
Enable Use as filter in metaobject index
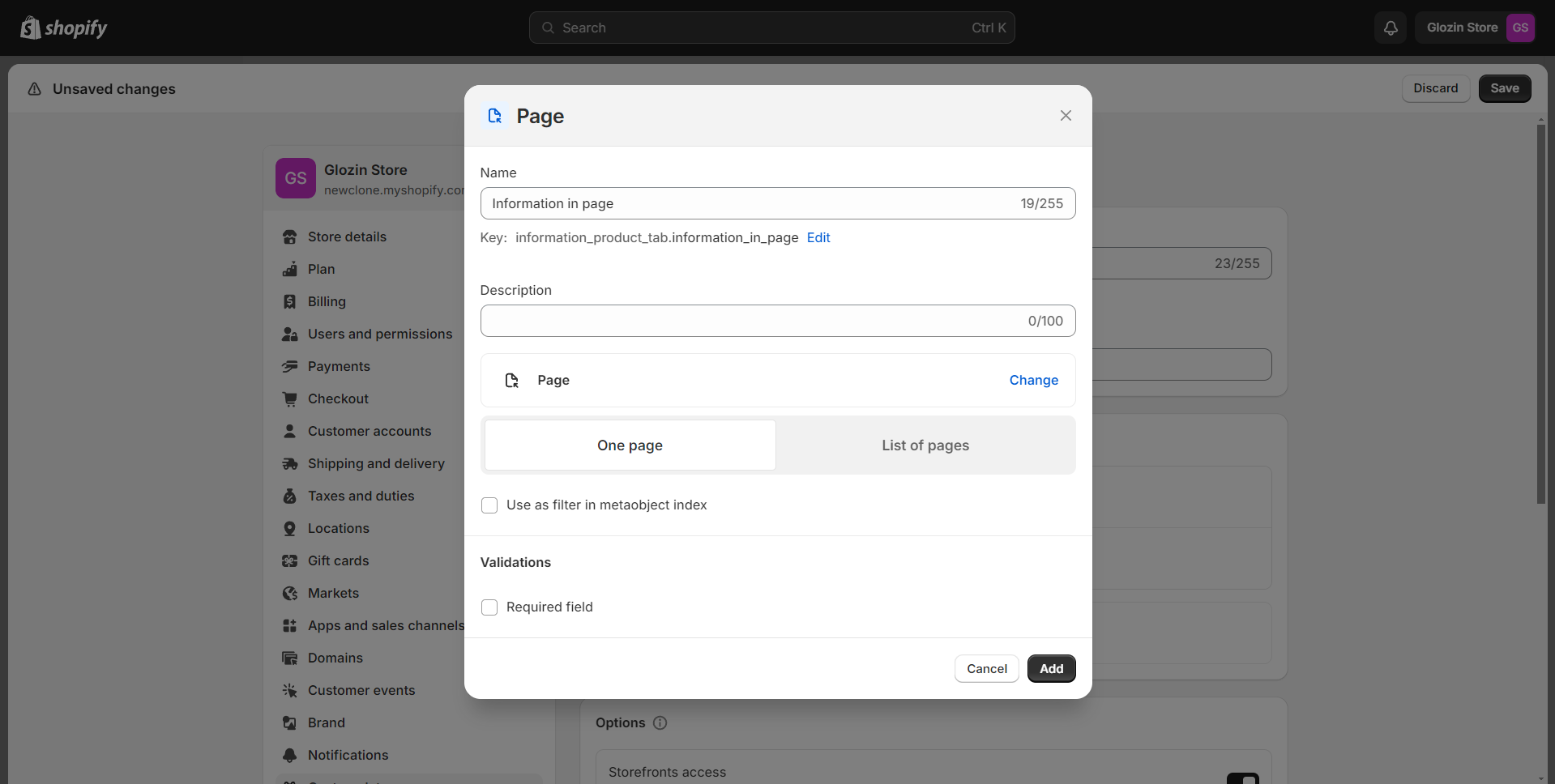coord(489,505)
